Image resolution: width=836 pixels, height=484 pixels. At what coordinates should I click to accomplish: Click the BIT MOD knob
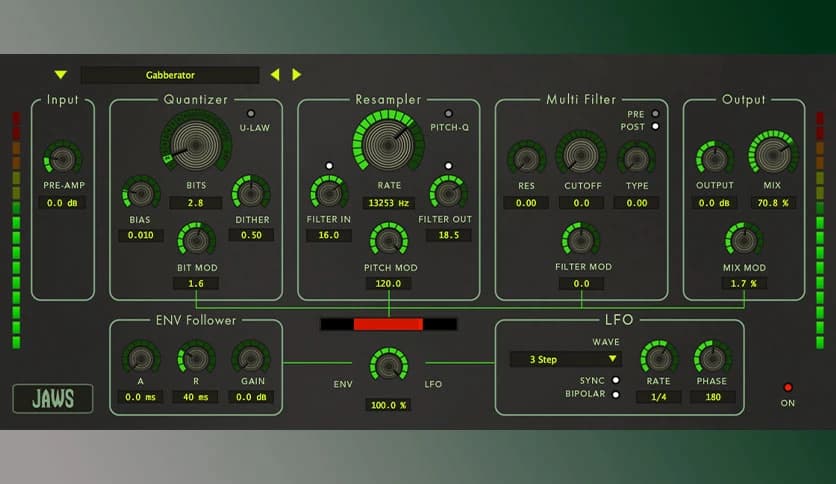click(196, 240)
